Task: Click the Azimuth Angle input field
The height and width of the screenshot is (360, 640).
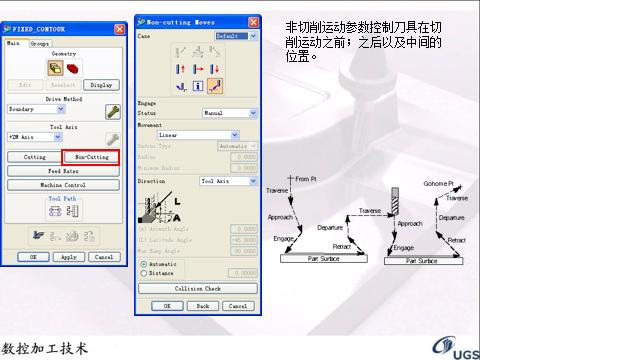Action: point(244,229)
